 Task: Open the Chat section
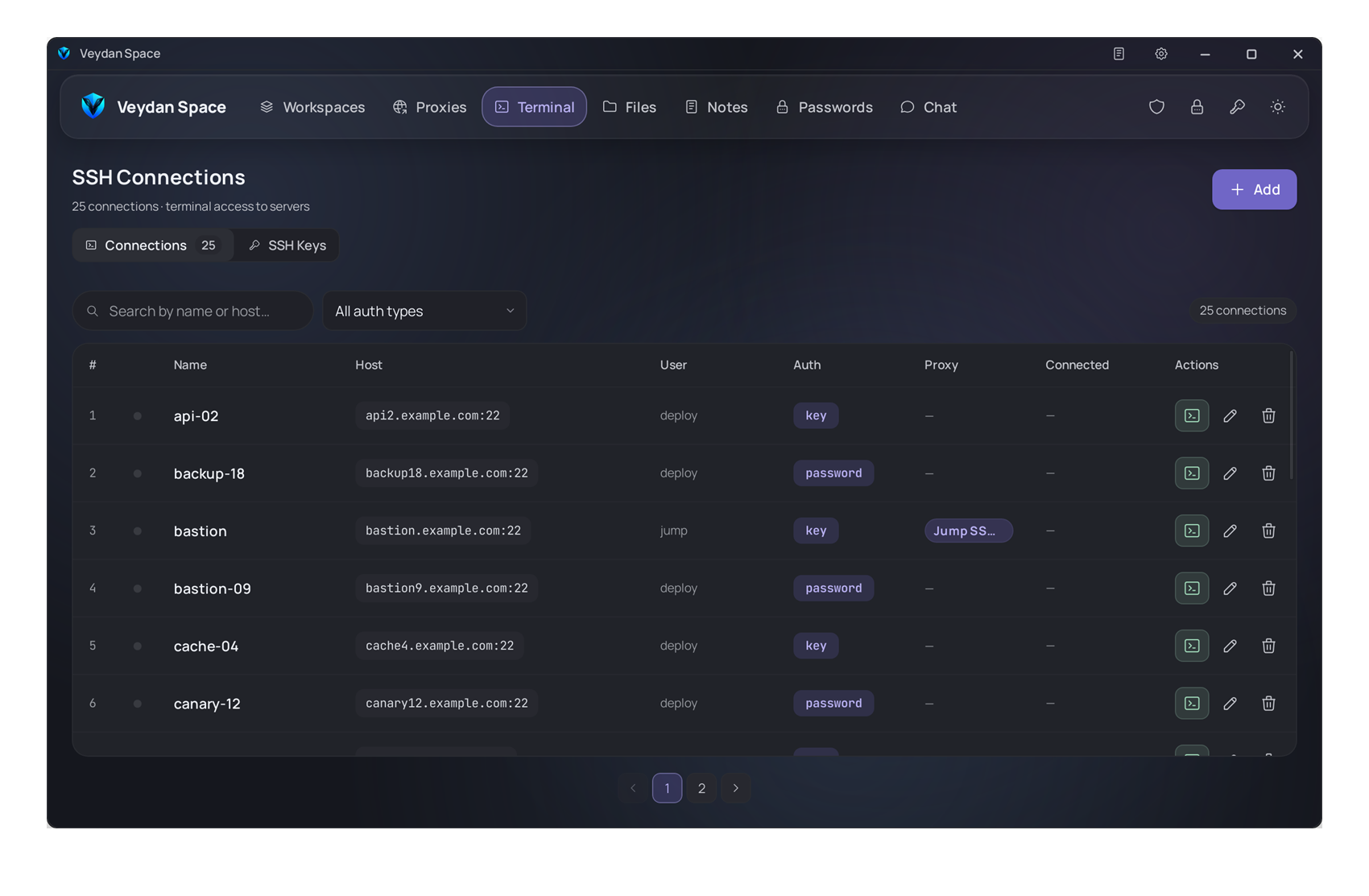coord(929,107)
